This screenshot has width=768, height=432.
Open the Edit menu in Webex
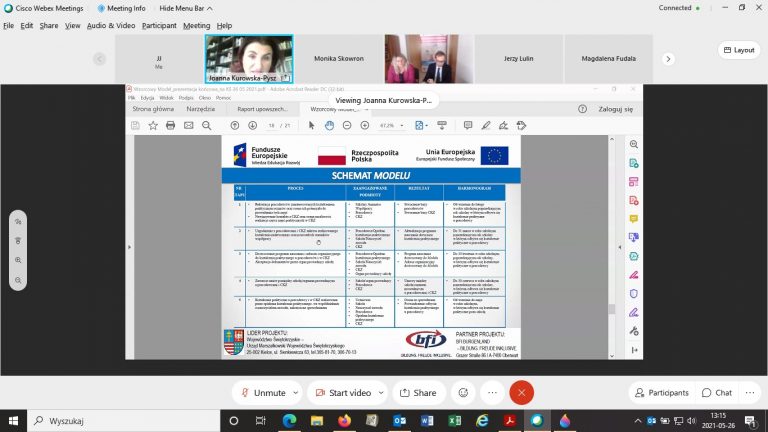(x=26, y=25)
